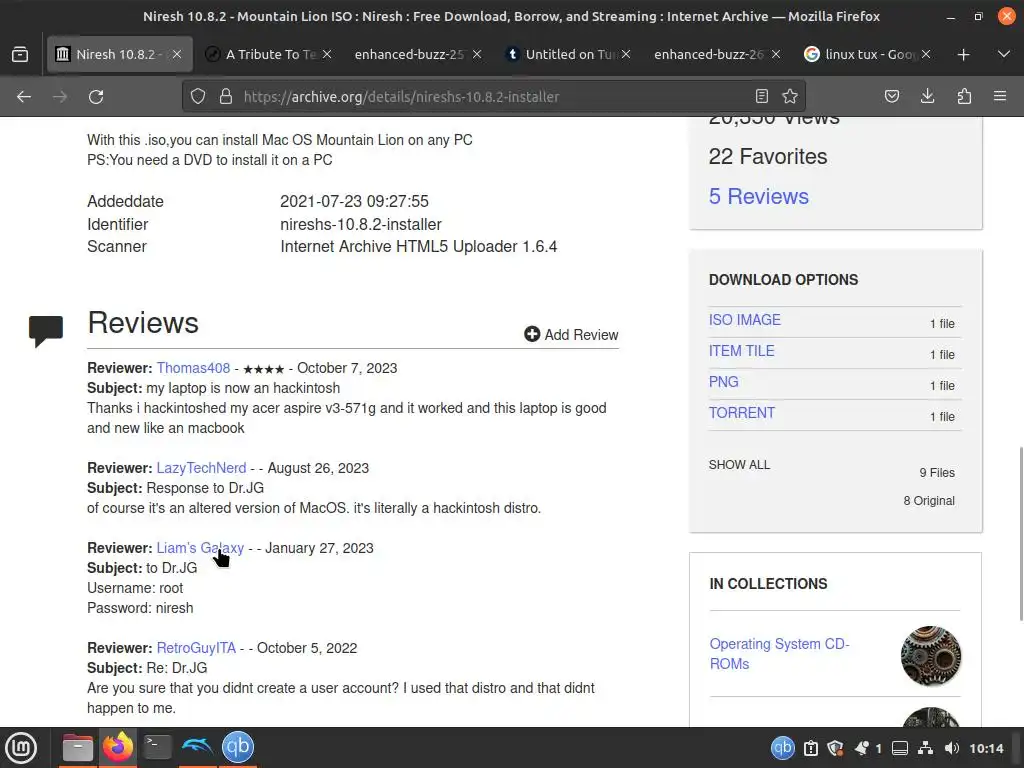Image resolution: width=1024 pixels, height=768 pixels.
Task: Go back with the back arrow button
Action: (24, 97)
